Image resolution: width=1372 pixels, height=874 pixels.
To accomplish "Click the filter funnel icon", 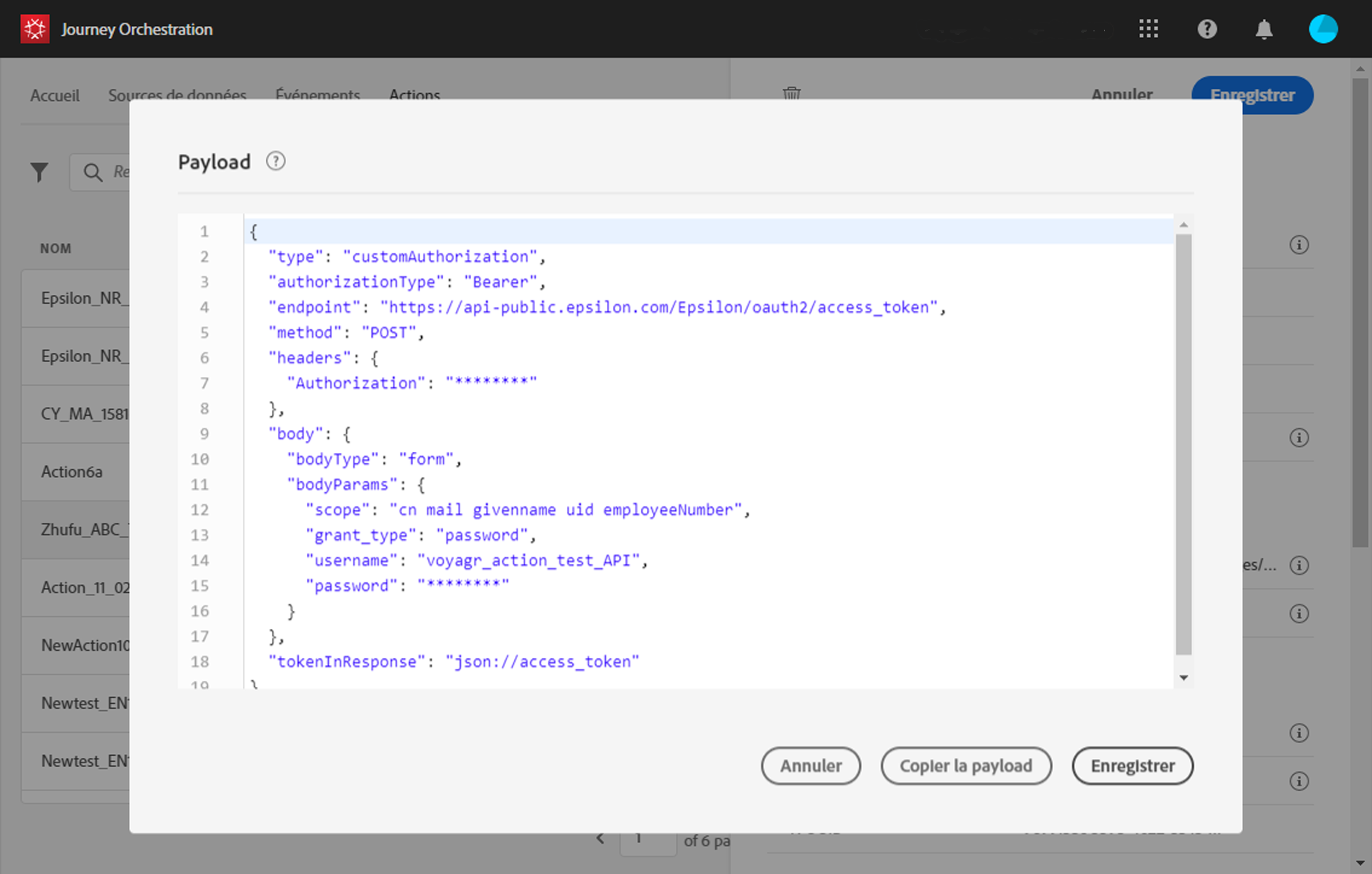I will [39, 173].
